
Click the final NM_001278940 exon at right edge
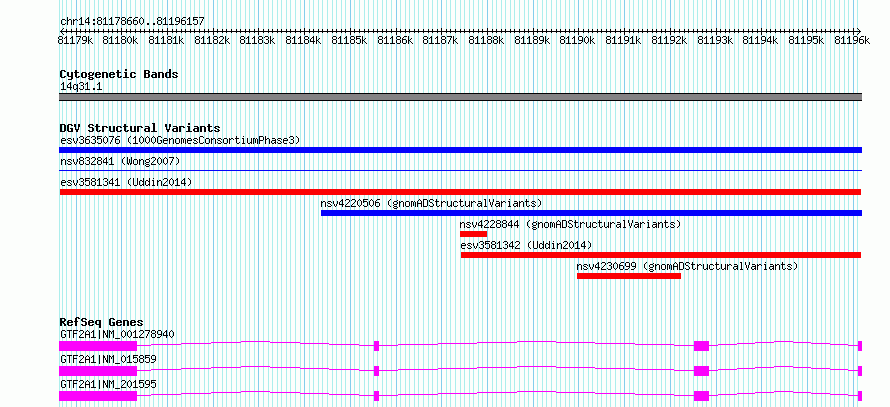[x=860, y=346]
